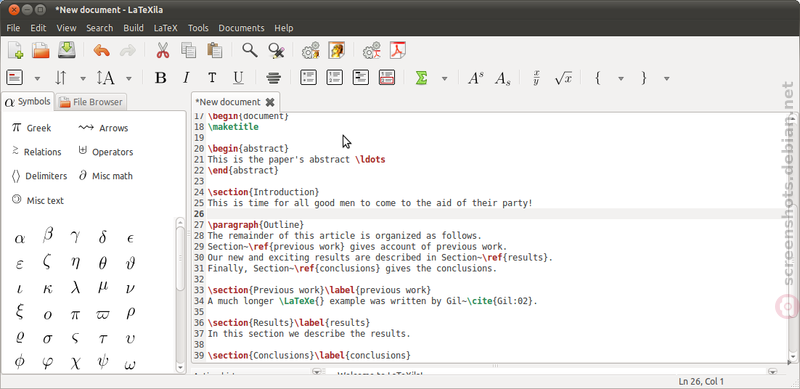Open search and replace icon
Viewport: 800px width, 389px height.
click(x=276, y=50)
